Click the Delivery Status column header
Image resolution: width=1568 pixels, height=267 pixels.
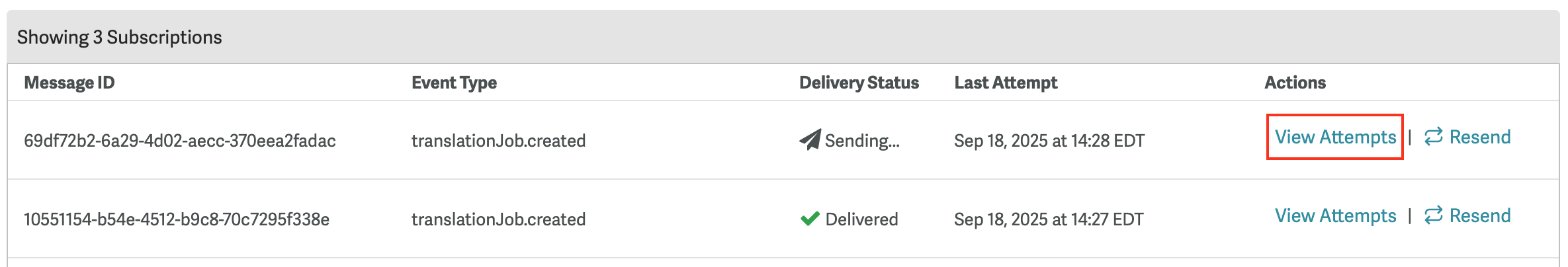click(x=859, y=83)
